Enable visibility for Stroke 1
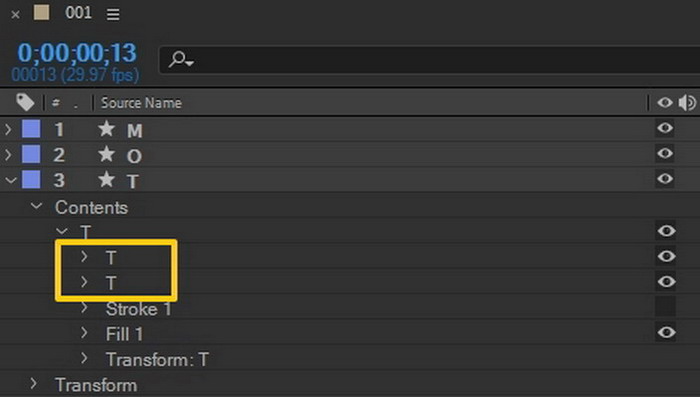 coord(666,307)
